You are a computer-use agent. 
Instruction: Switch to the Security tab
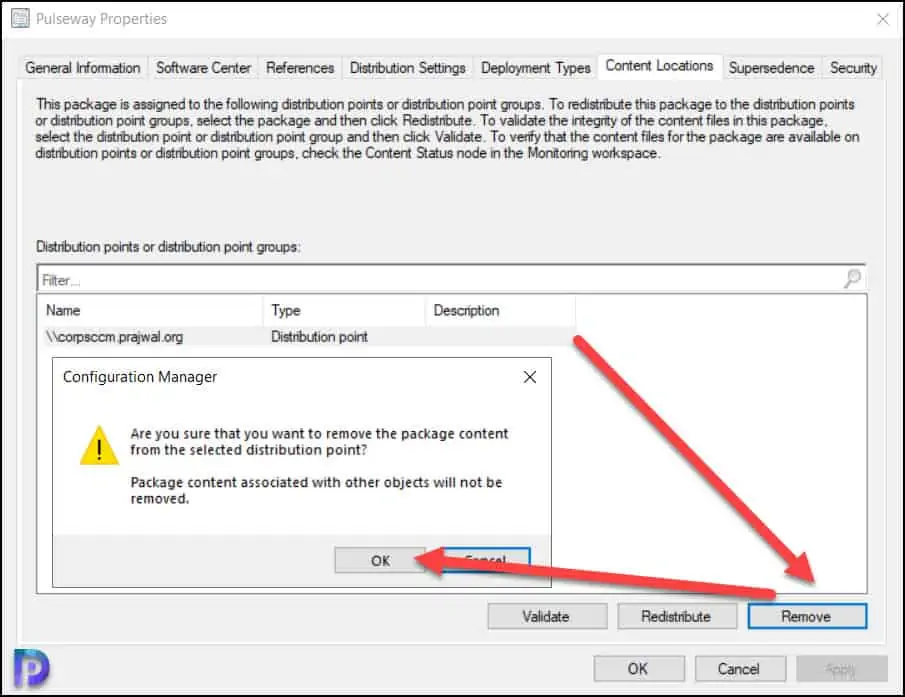pyautogui.click(x=852, y=68)
